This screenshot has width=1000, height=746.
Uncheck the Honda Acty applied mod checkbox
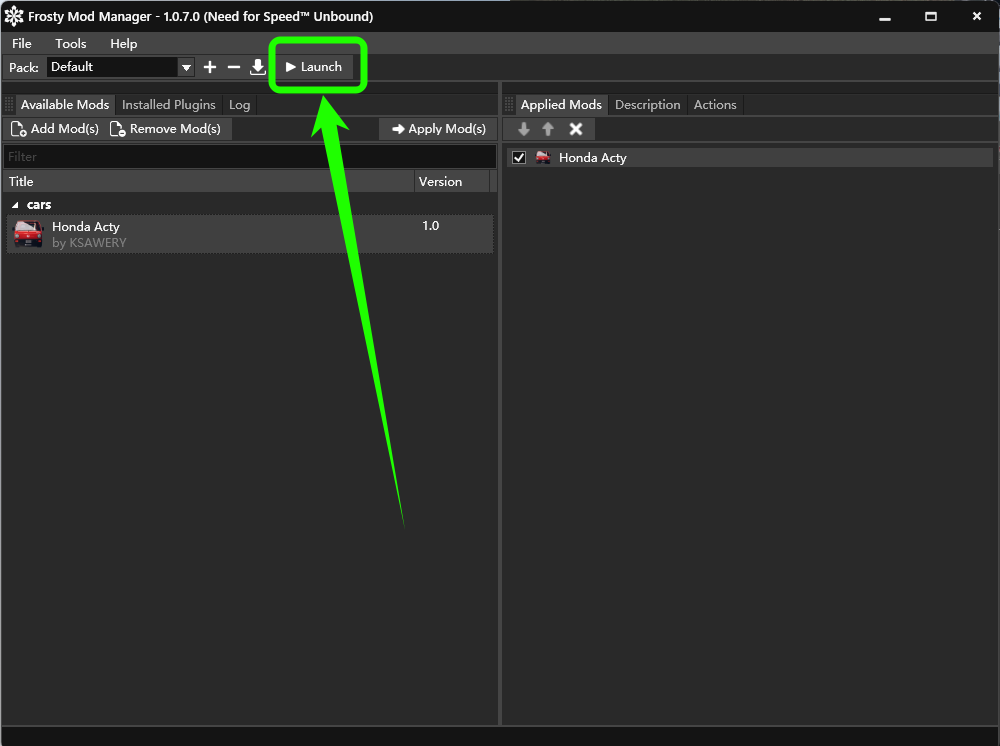point(519,157)
